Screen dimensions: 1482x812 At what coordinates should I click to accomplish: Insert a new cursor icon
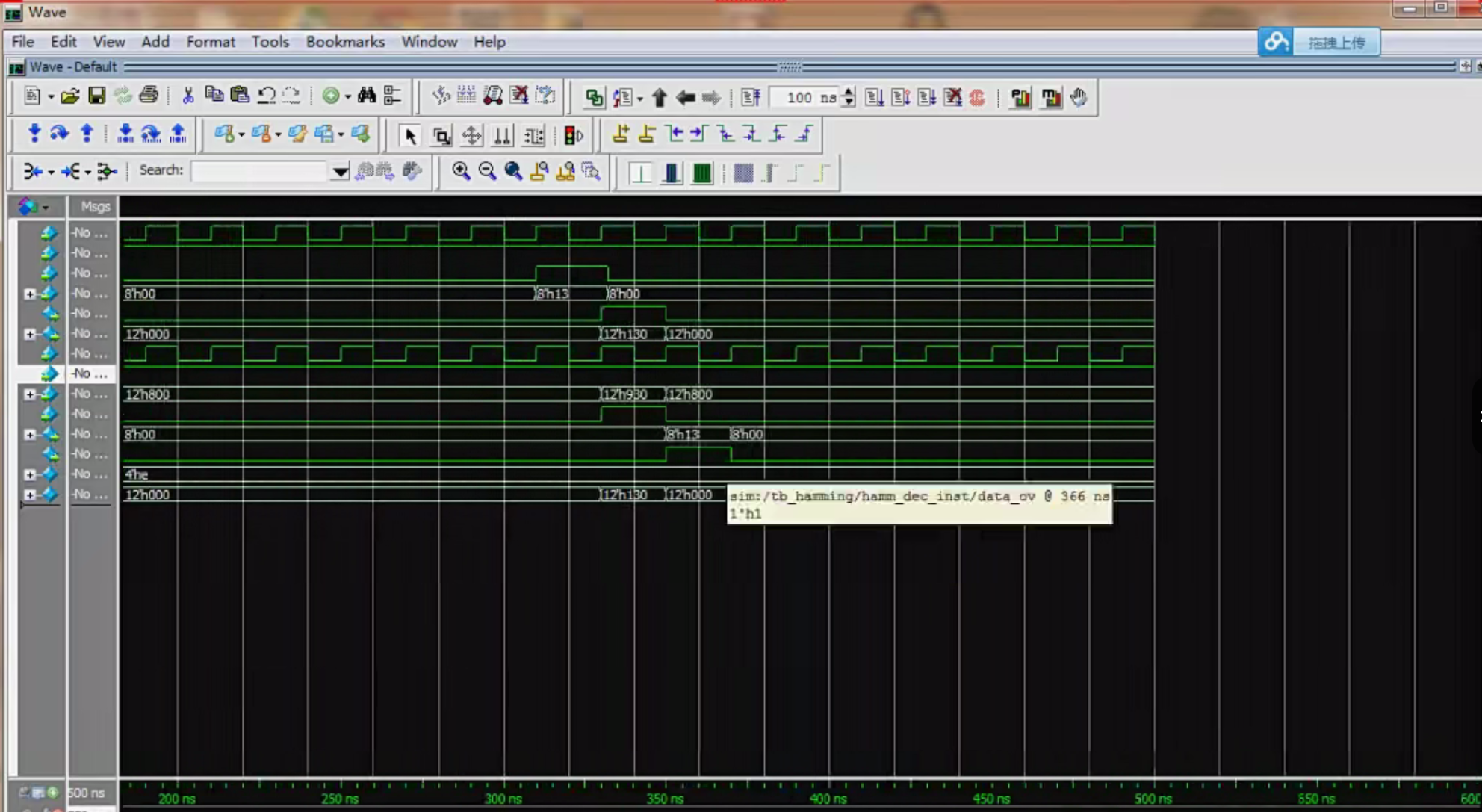pyautogui.click(x=621, y=134)
